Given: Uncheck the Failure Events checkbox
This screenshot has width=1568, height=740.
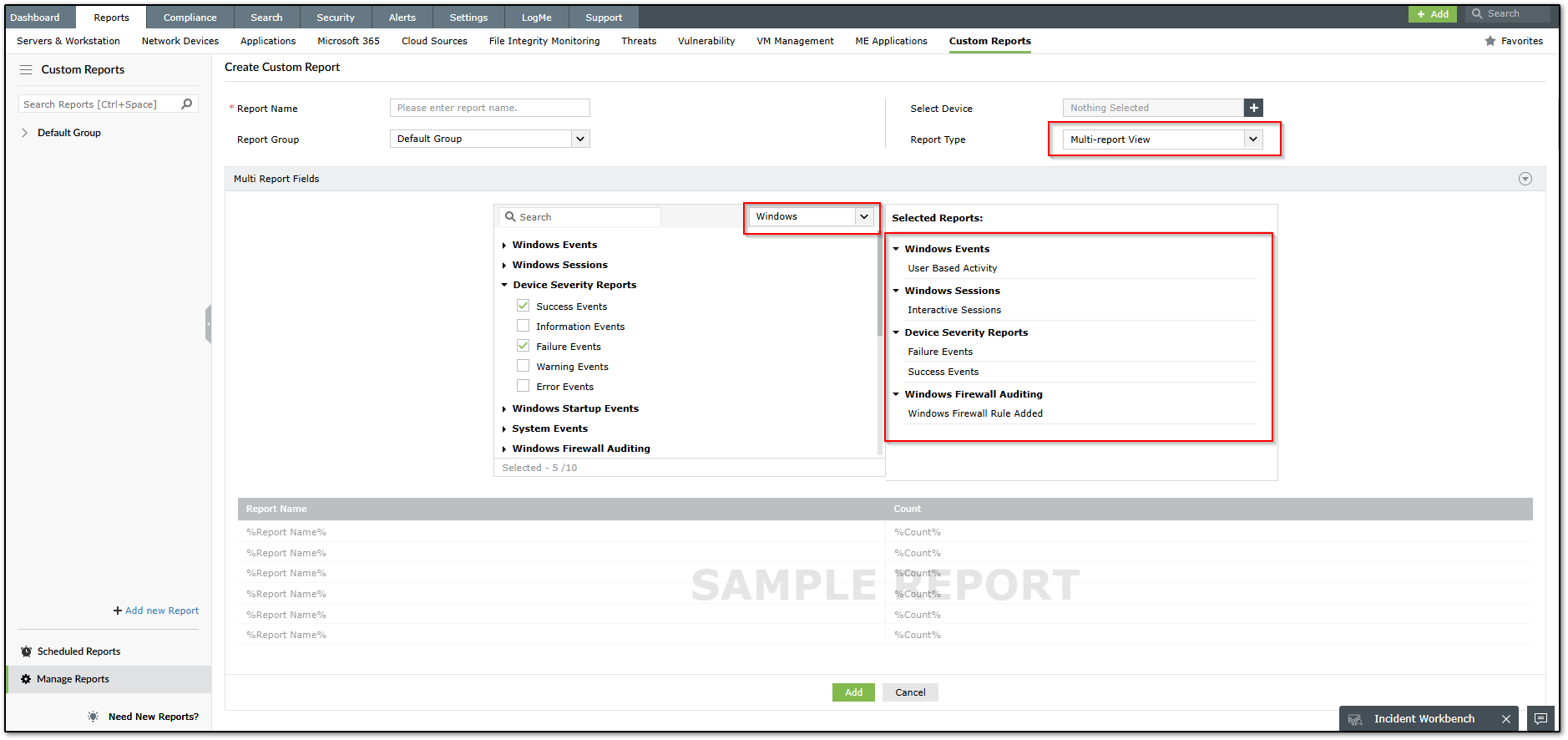Looking at the screenshot, I should (x=523, y=346).
